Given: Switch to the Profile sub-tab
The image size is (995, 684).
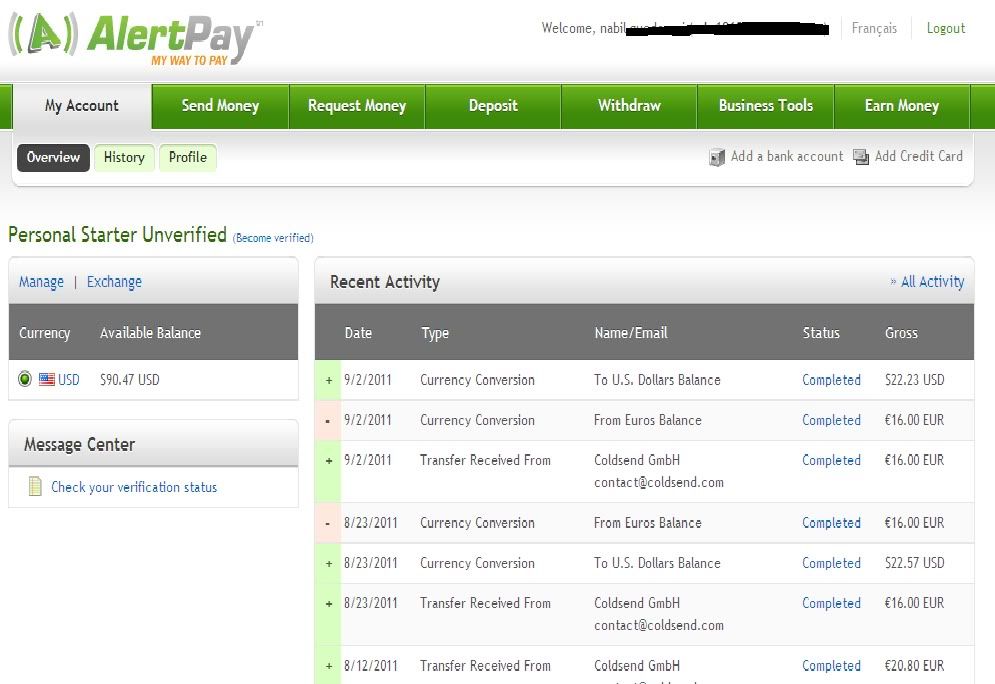Looking at the screenshot, I should tap(188, 157).
